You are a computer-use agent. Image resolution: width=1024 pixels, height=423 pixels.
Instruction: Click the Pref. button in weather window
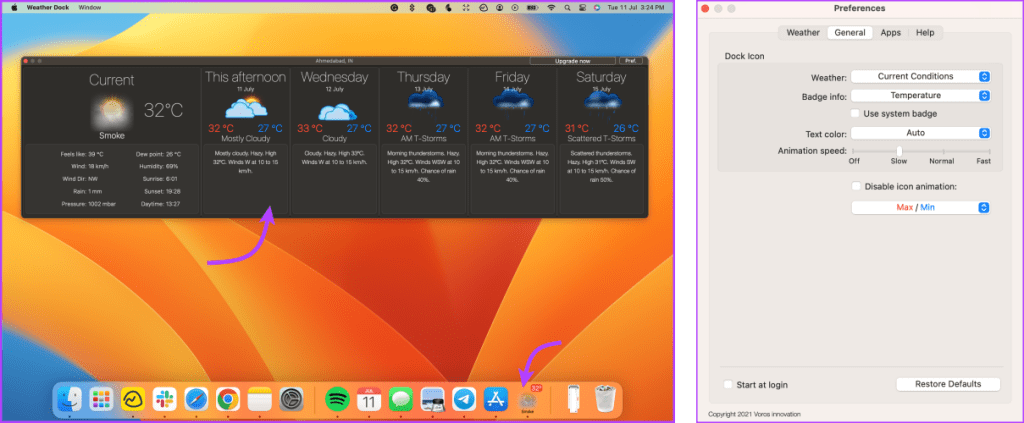click(630, 61)
